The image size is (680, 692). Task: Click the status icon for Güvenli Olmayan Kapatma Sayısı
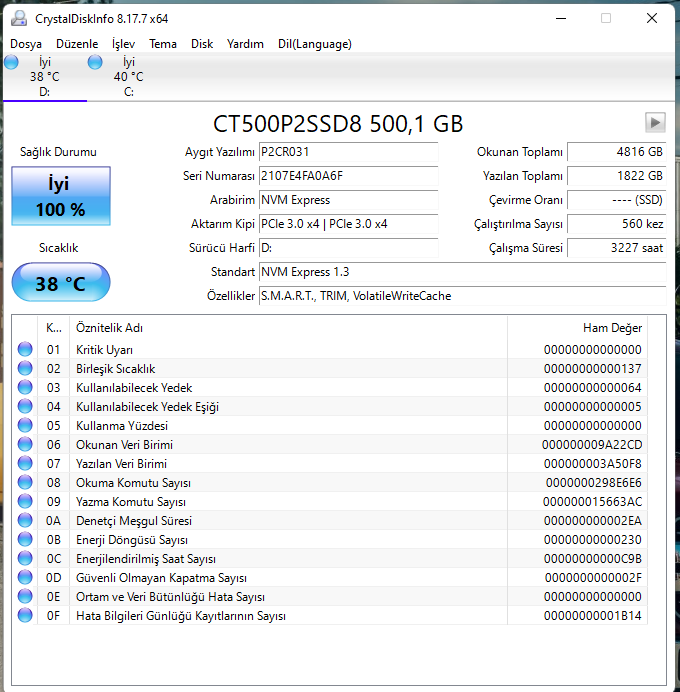[x=25, y=577]
